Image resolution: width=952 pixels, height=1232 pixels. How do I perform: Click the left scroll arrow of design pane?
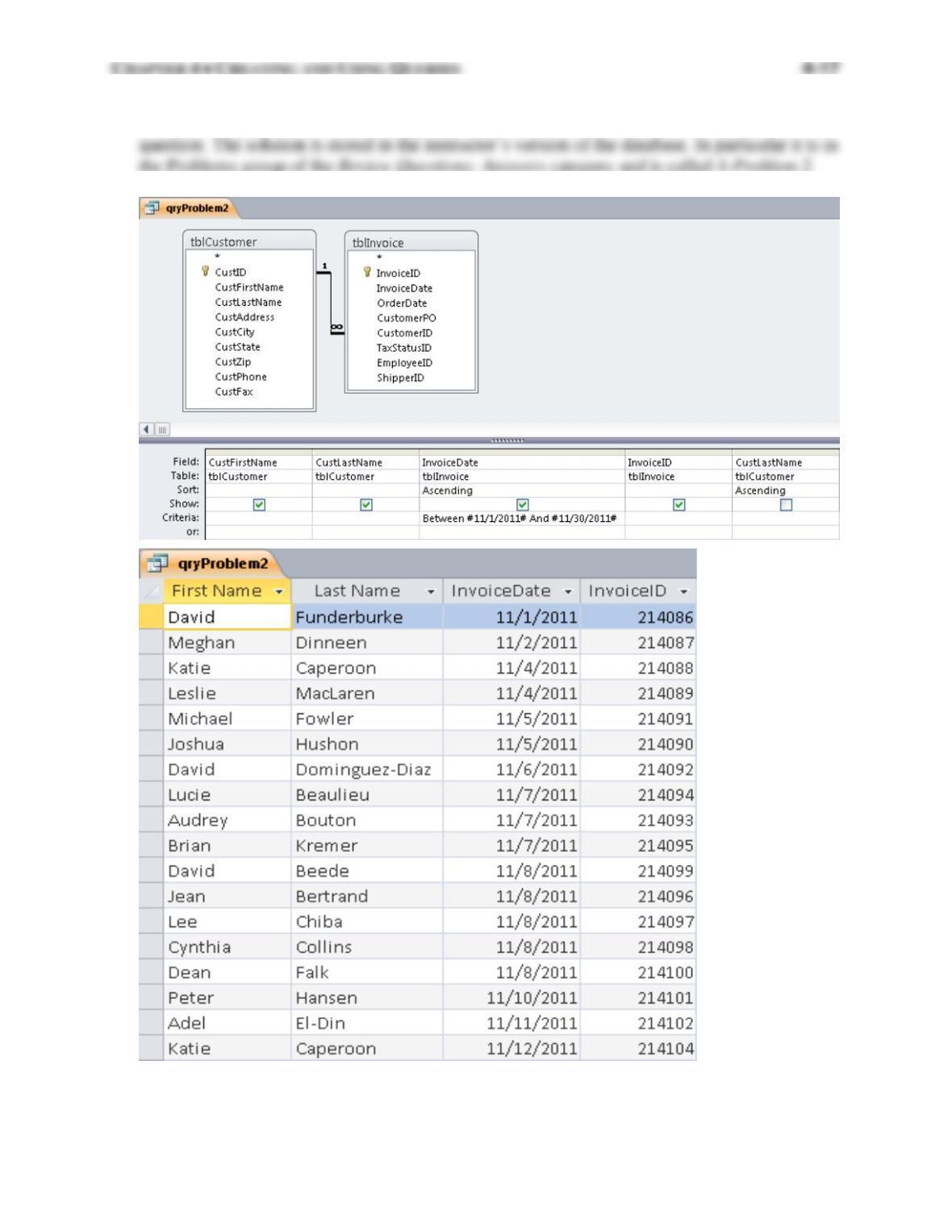tap(146, 430)
